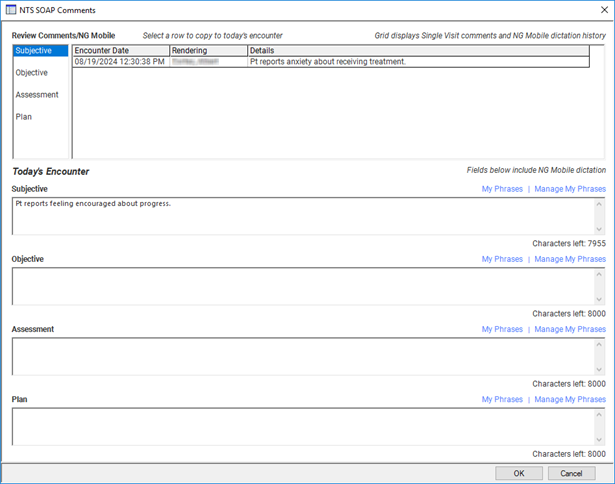
Task: Click the Details column header
Action: (418, 51)
